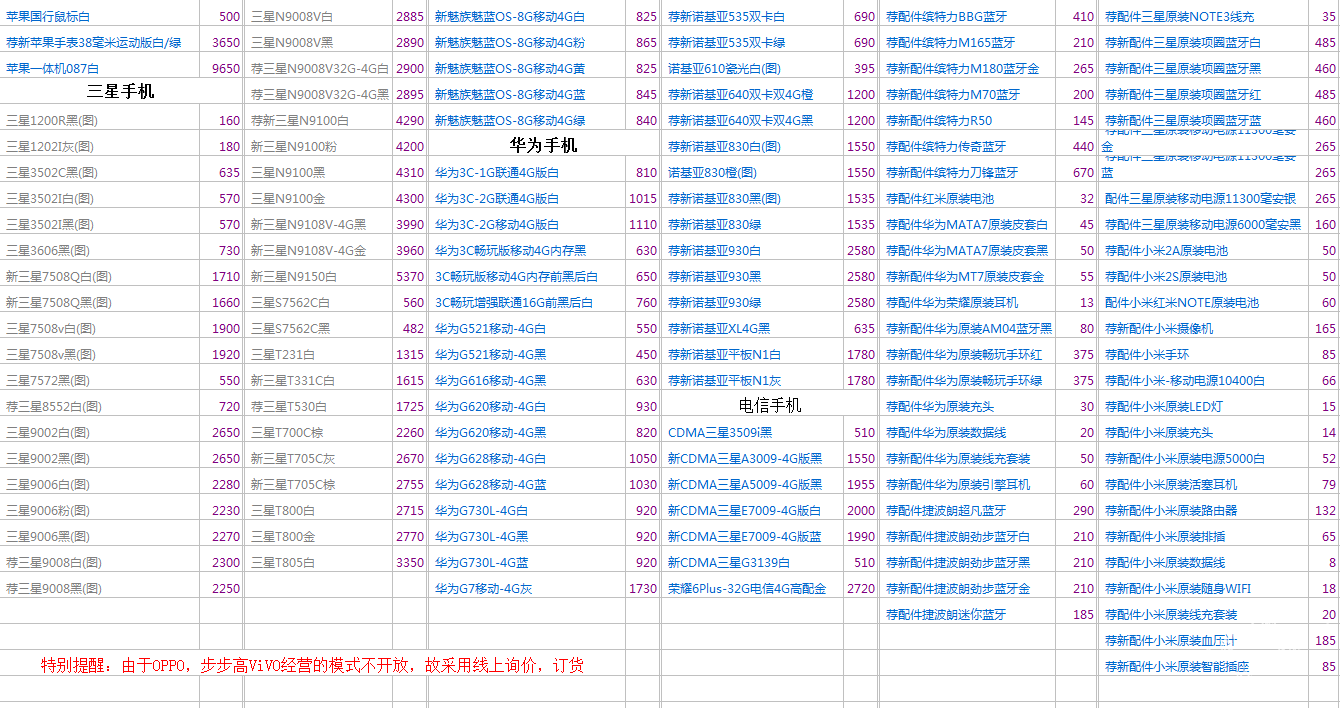
Task: Select 荐配件捷波朗迷你蓝牙
Action: (946, 614)
